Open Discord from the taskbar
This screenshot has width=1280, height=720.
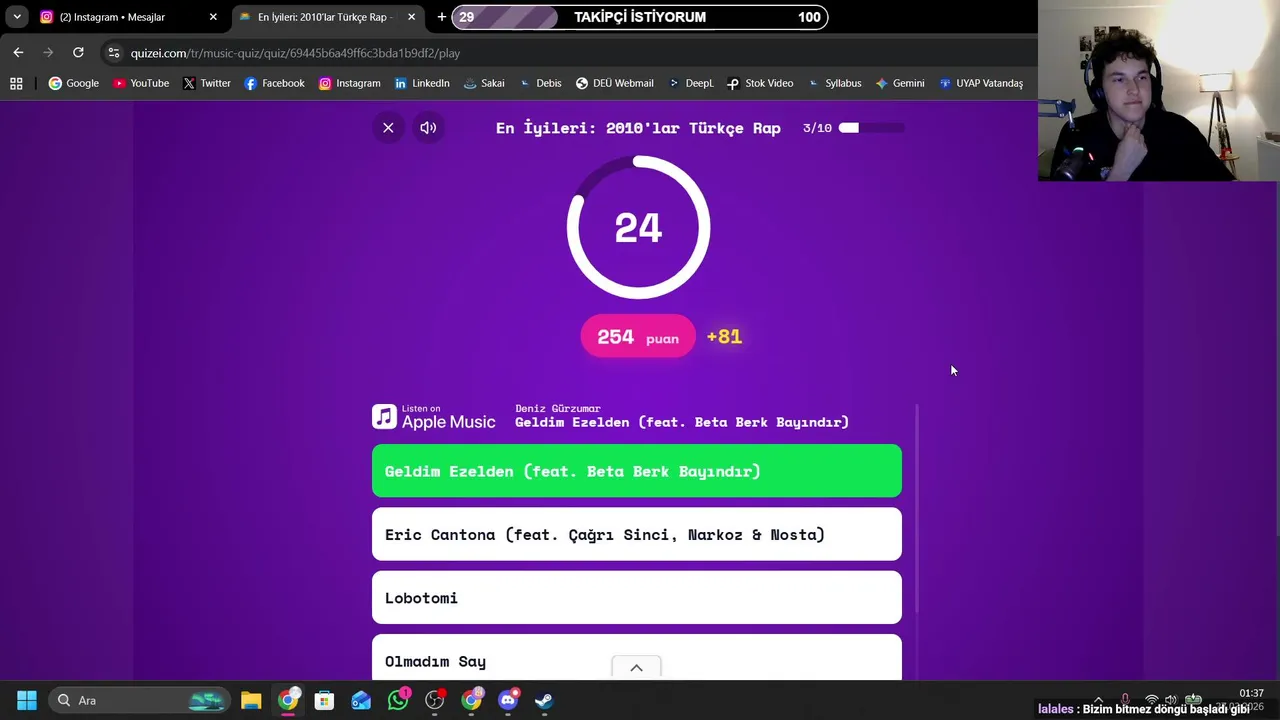pos(508,700)
